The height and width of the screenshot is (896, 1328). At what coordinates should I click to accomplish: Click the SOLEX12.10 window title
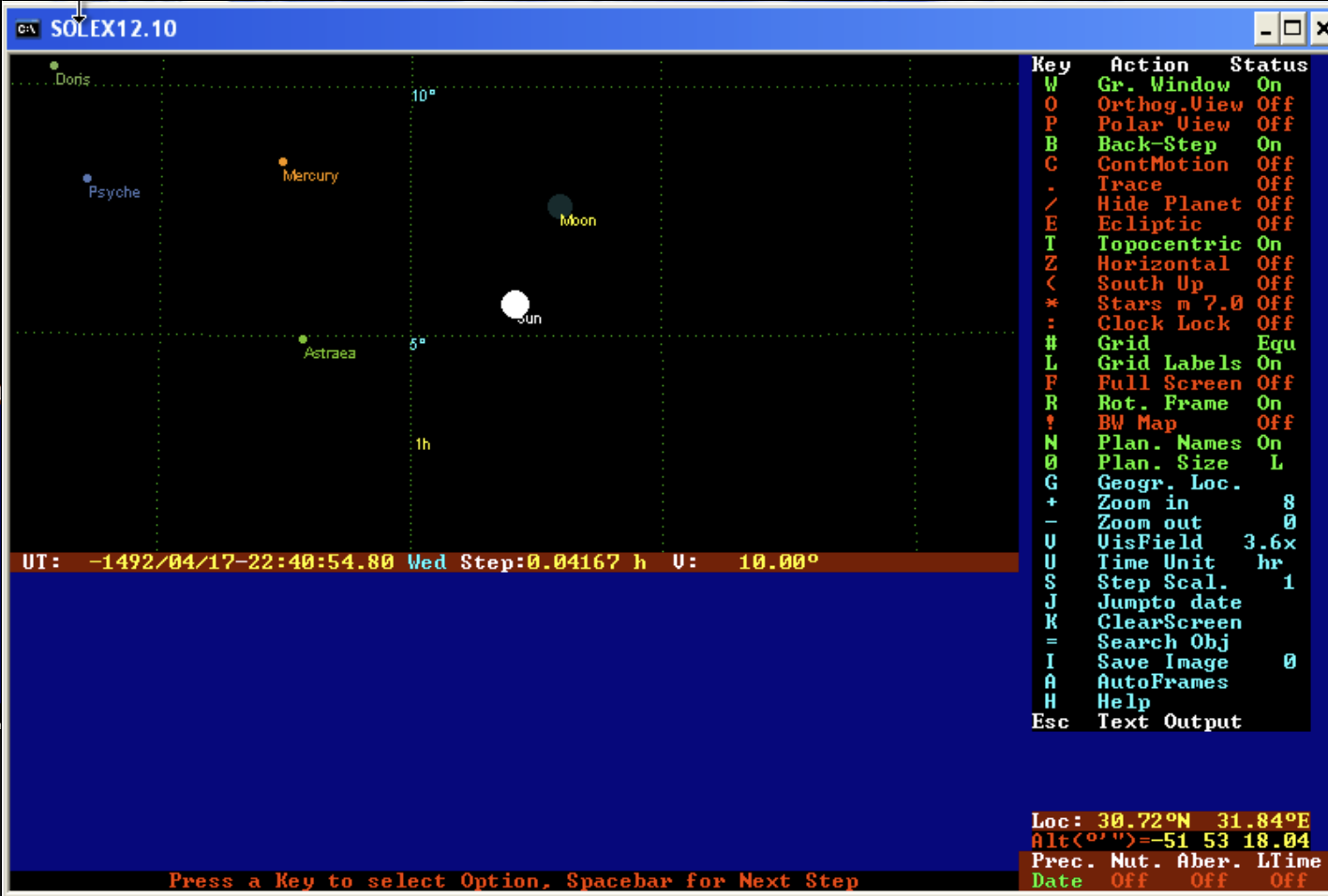113,29
